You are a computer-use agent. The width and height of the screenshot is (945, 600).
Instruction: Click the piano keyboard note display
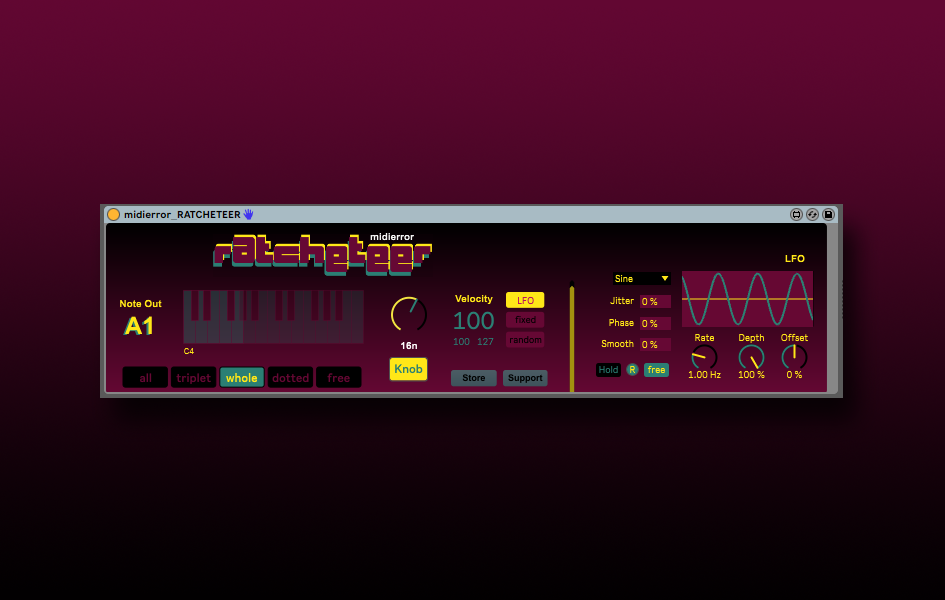[274, 317]
